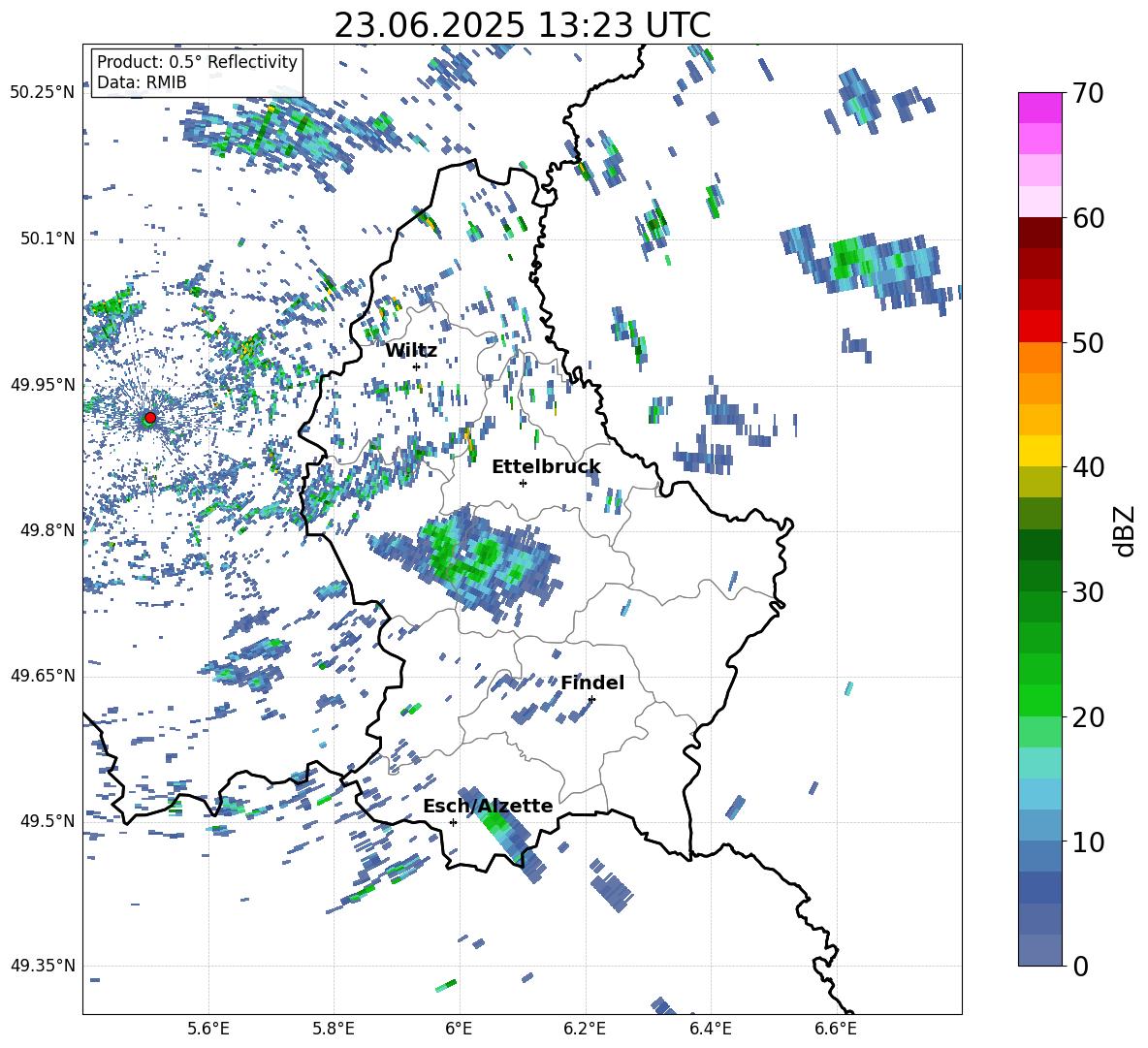
Task: Click the Findel city label
Action: point(592,683)
